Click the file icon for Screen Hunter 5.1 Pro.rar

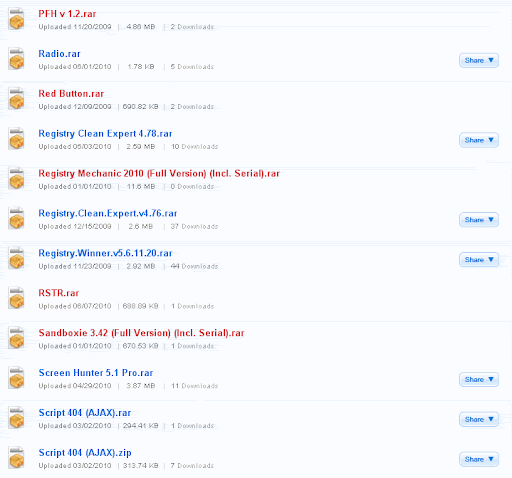(16, 378)
